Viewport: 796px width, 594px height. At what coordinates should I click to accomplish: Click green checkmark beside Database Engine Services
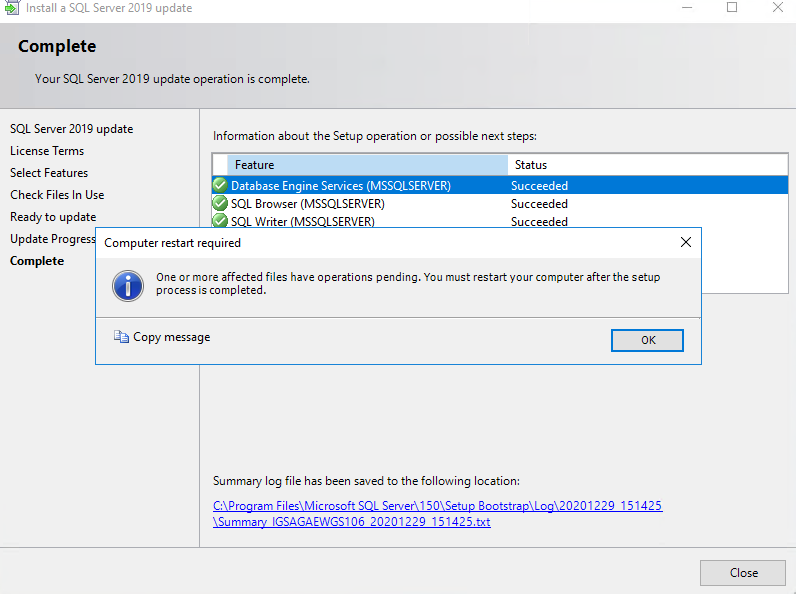click(220, 185)
